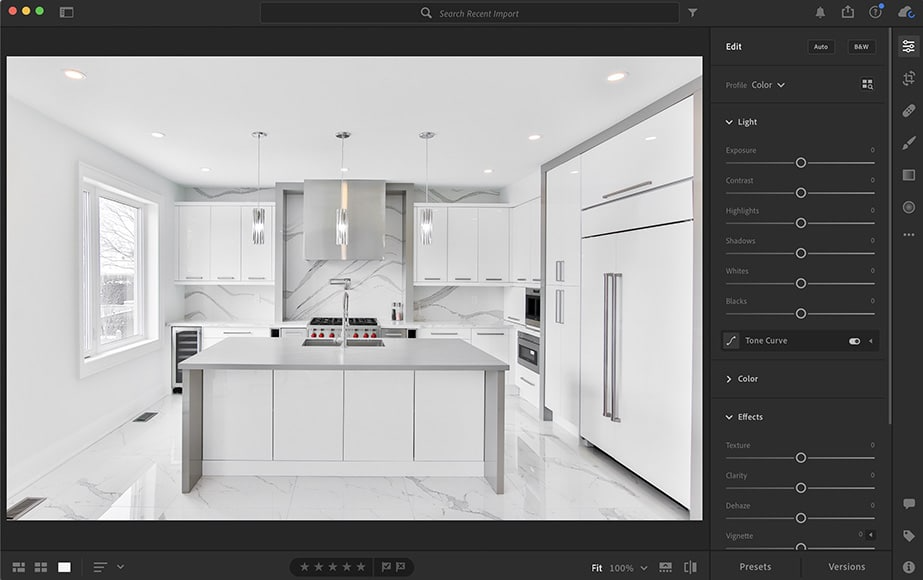Select the Healing Brush tool
923x580 pixels.
[908, 111]
